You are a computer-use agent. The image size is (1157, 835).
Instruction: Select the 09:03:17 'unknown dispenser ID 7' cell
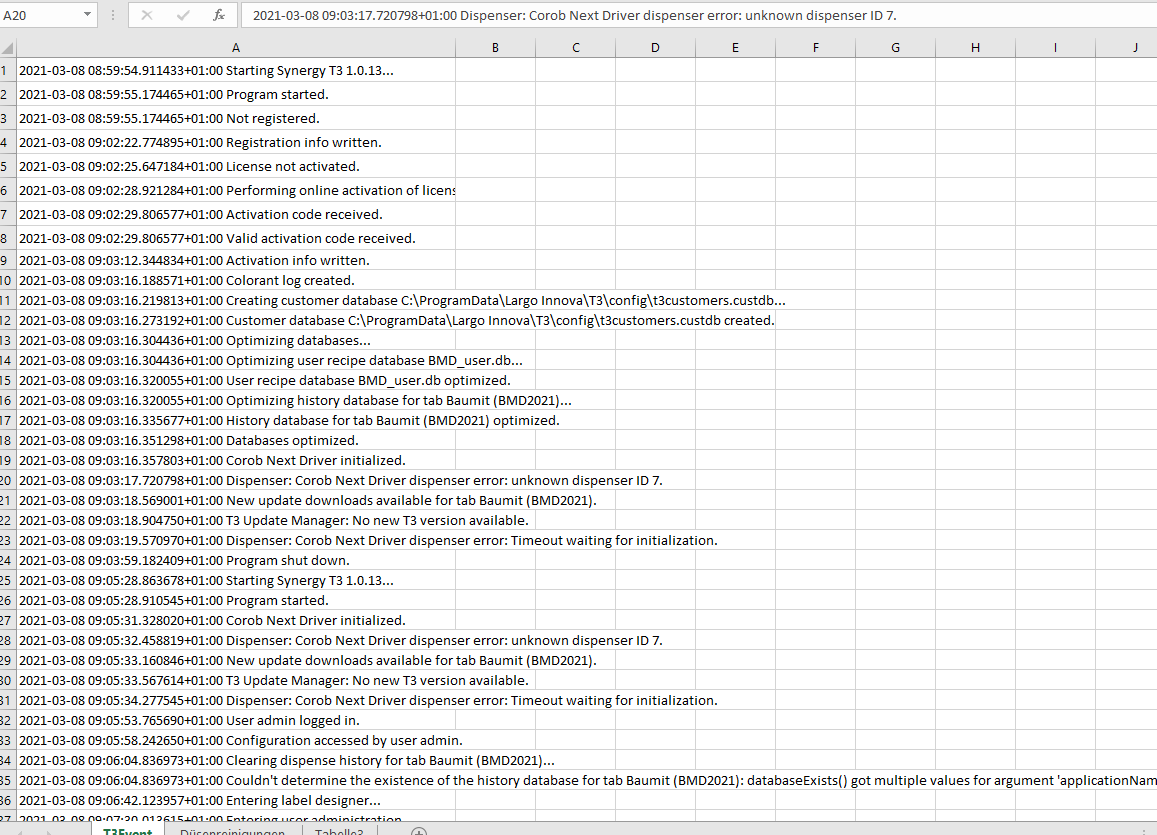tap(236, 480)
